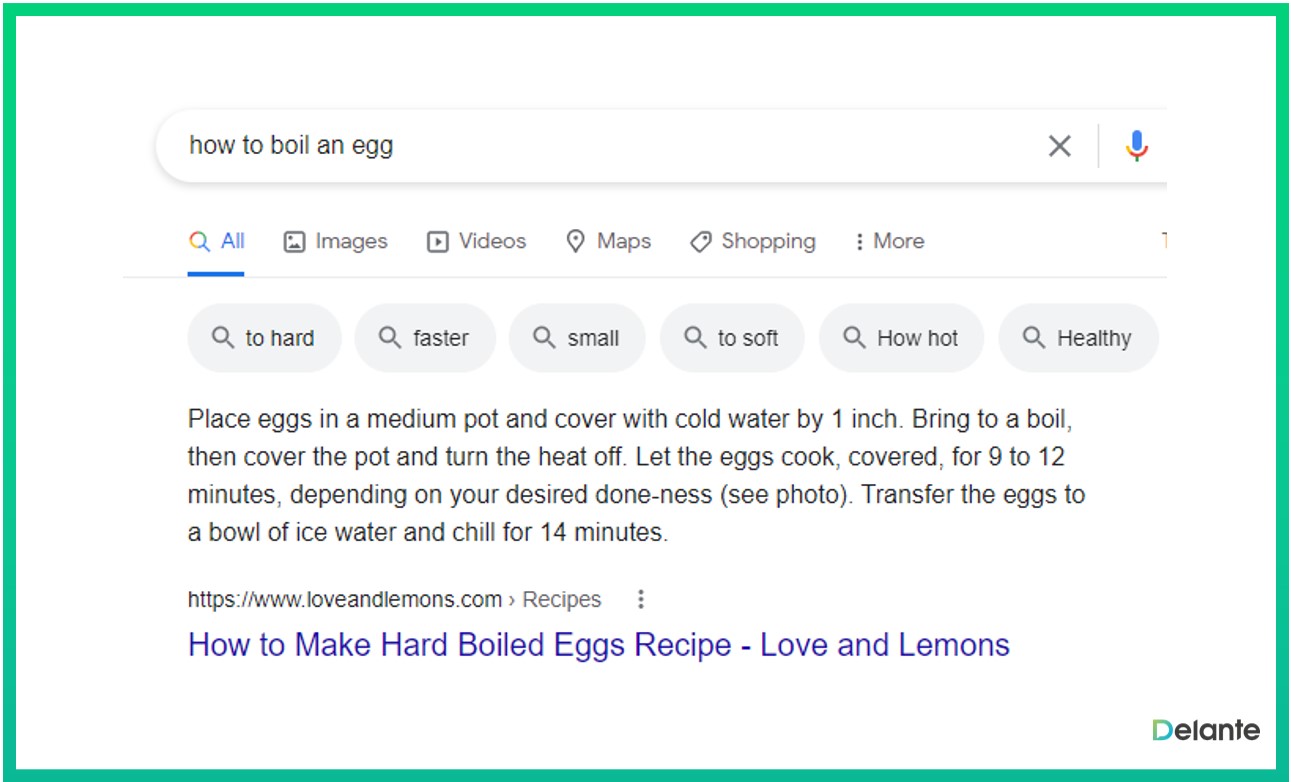The width and height of the screenshot is (1291, 782).
Task: Click the Images tab icon
Action: click(294, 242)
